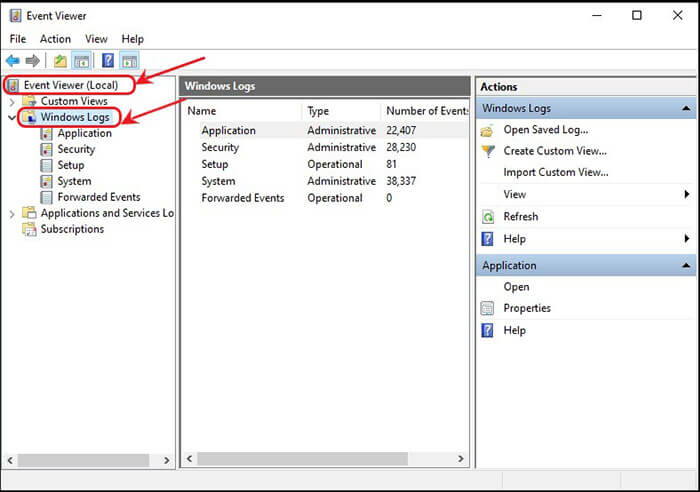Viewport: 700px width, 492px height.
Task: Click the Properties icon in Actions pane
Action: [488, 308]
